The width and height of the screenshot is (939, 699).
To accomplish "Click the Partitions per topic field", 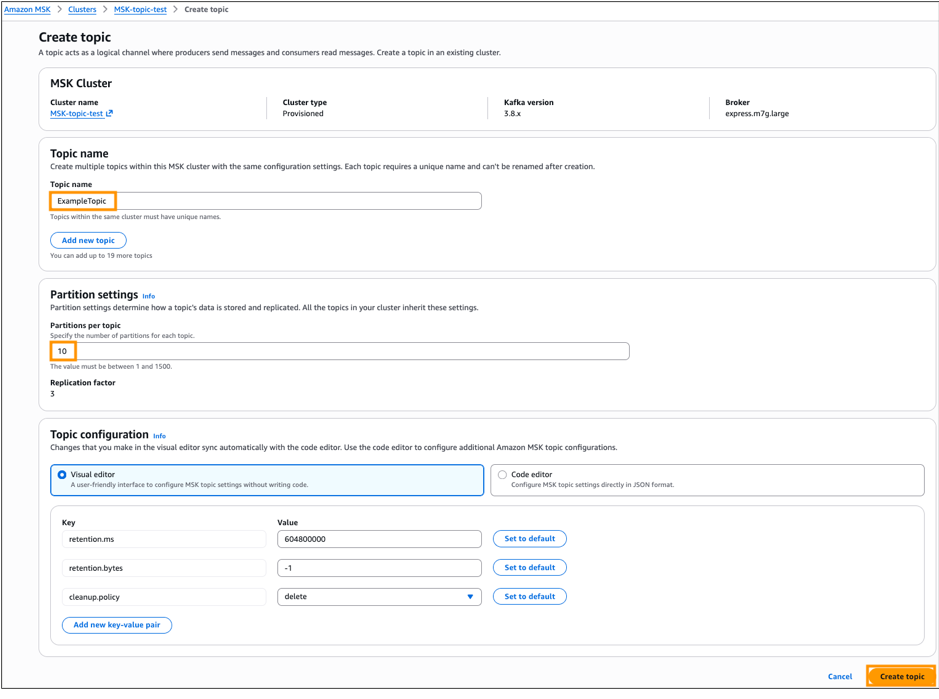I will [x=340, y=351].
